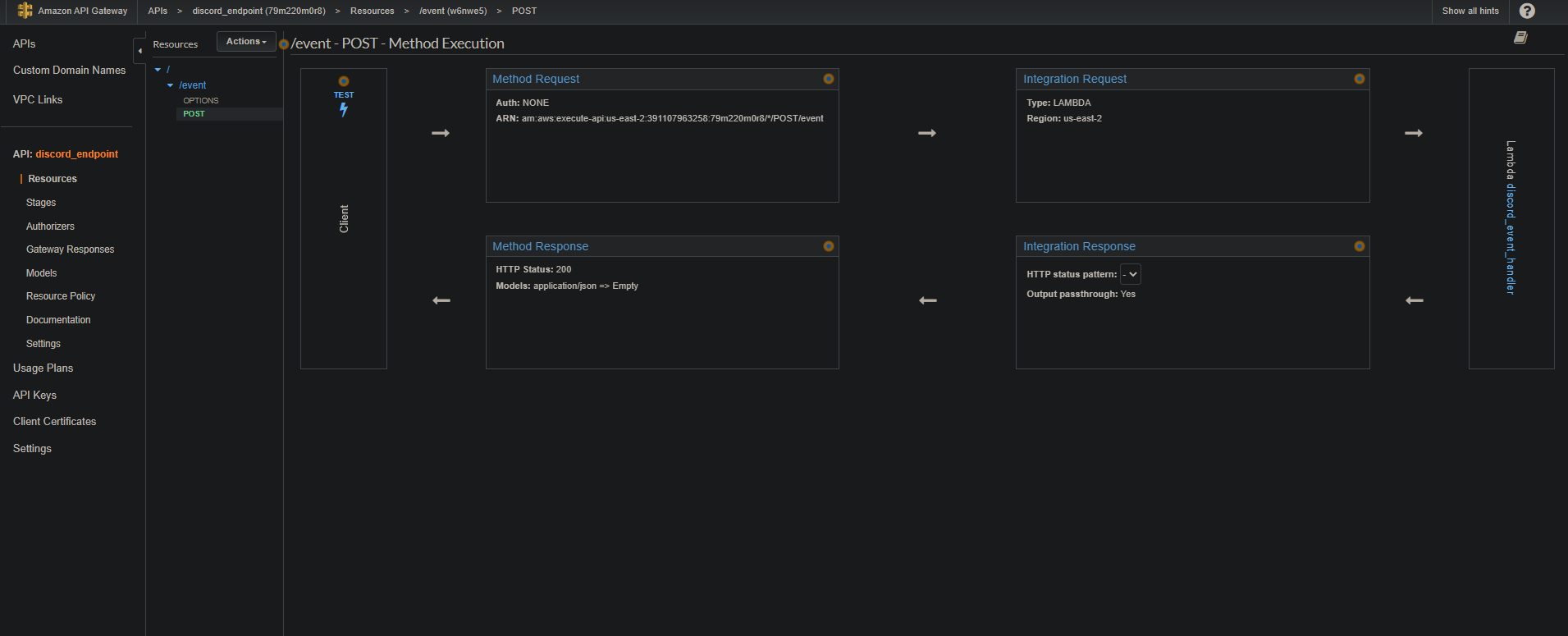This screenshot has width=1568, height=636.
Task: Click the Resources panel heading
Action: click(x=176, y=44)
